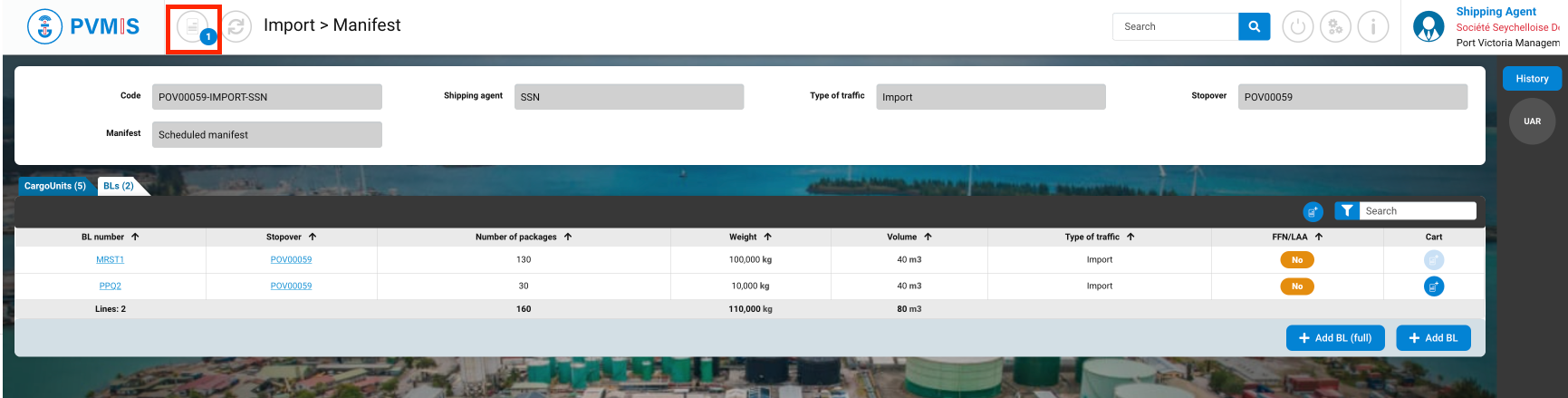Screen dimensions: 1568x398
Task: Click the filter funnel icon
Action: 1347,211
